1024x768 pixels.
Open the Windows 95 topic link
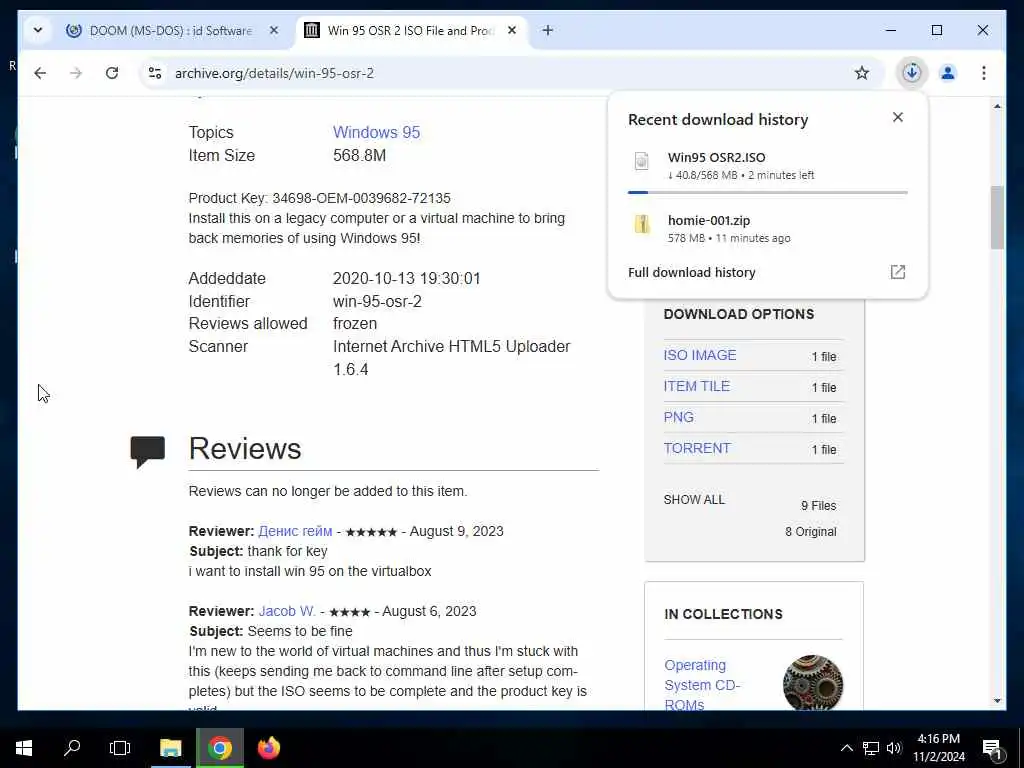click(x=376, y=132)
